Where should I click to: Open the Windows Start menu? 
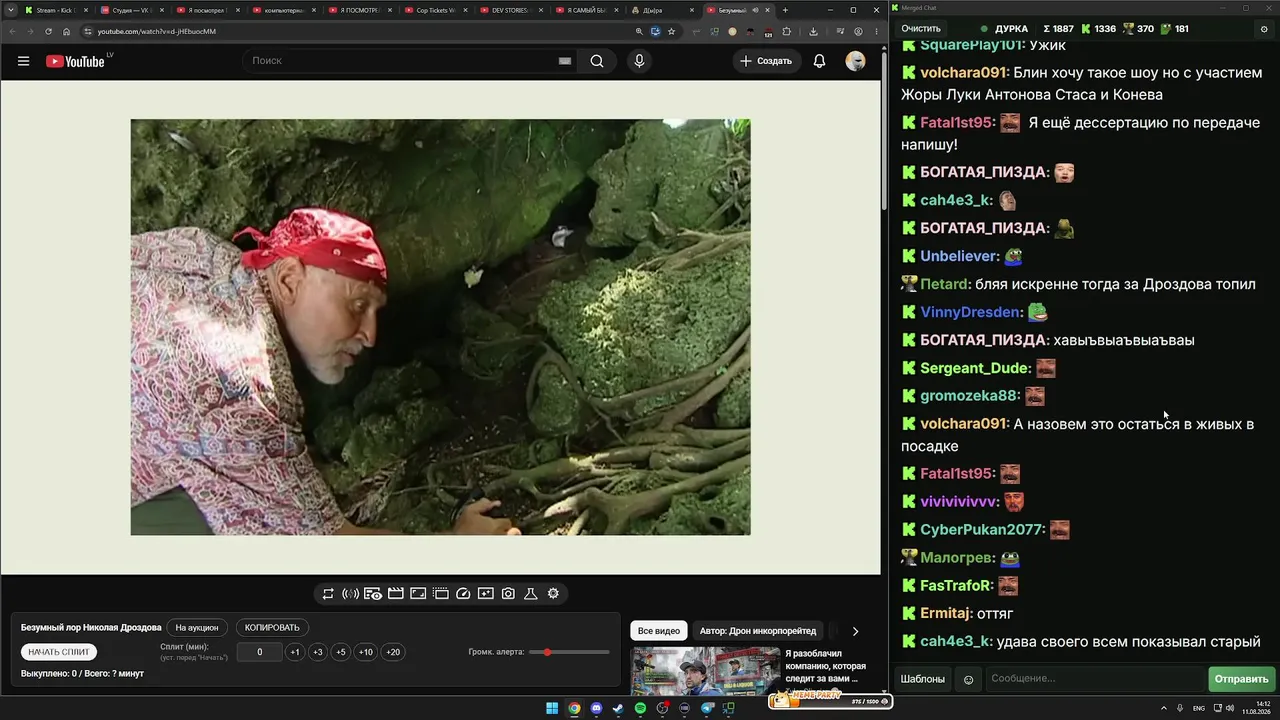(552, 709)
